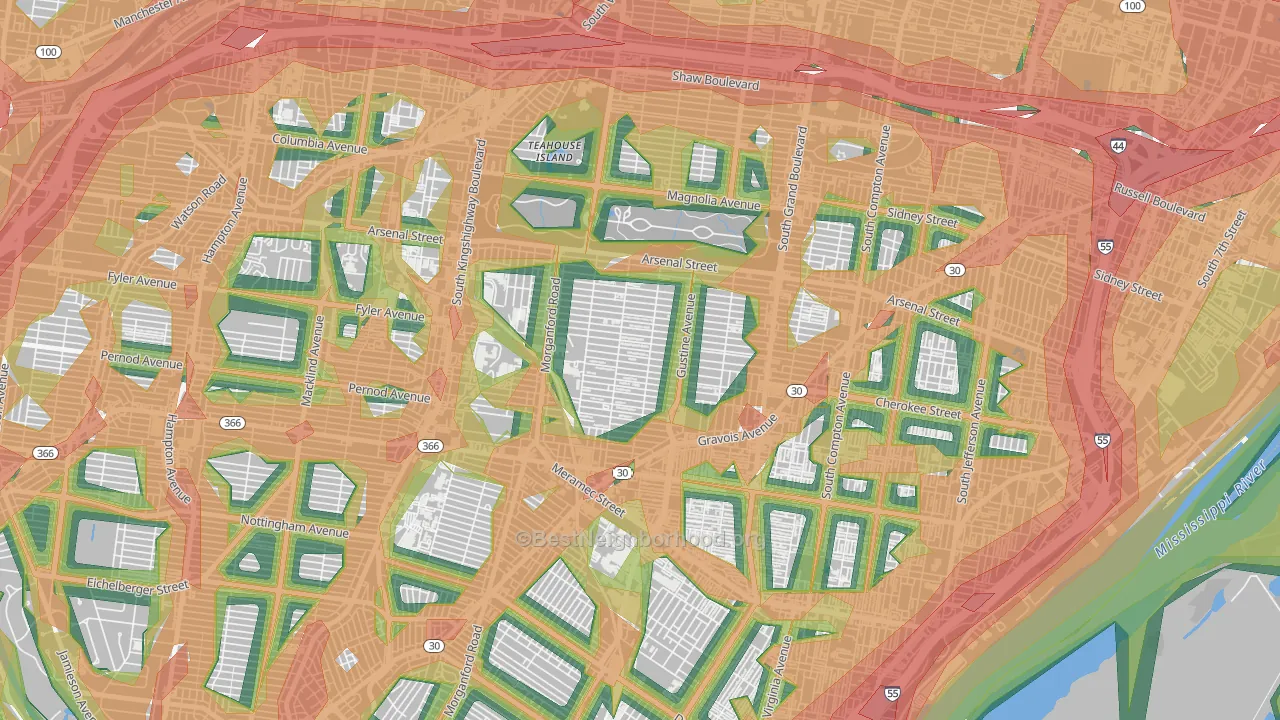1280x720 pixels.
Task: Click the route 30 shield between Gustine and Gravois
Action: click(796, 390)
